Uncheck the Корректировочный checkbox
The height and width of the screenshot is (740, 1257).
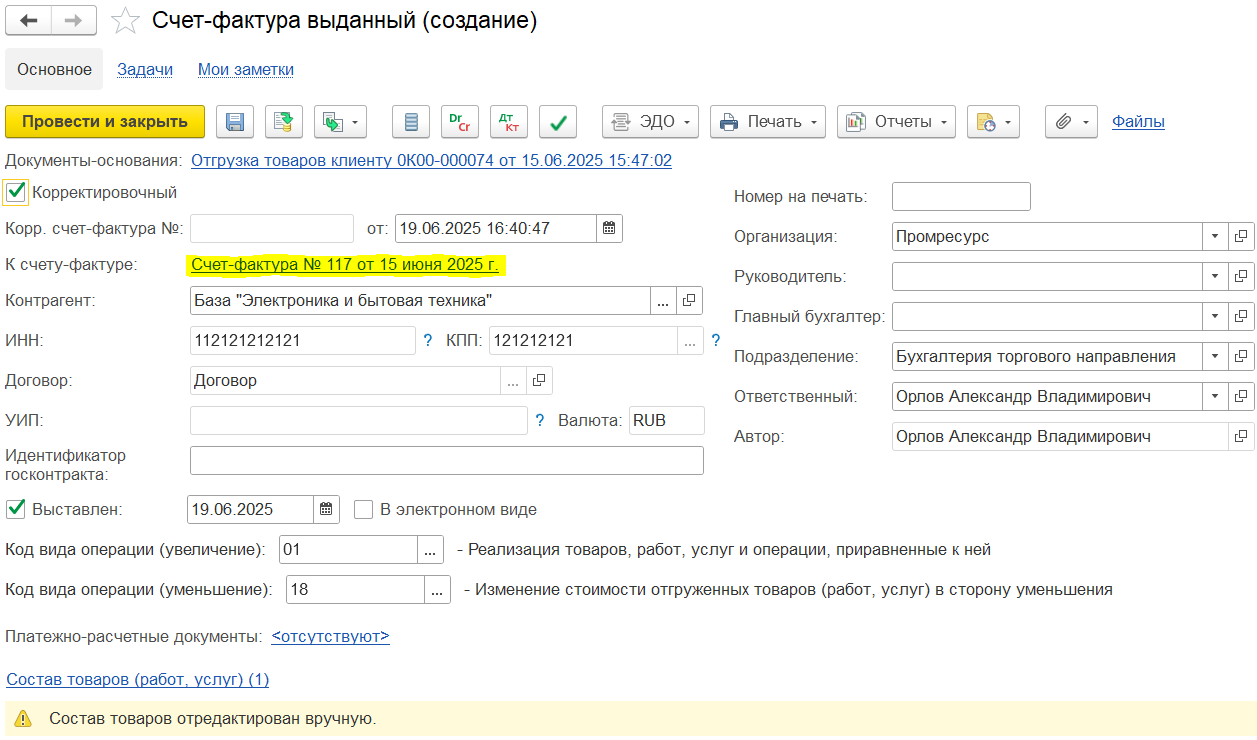pos(16,192)
